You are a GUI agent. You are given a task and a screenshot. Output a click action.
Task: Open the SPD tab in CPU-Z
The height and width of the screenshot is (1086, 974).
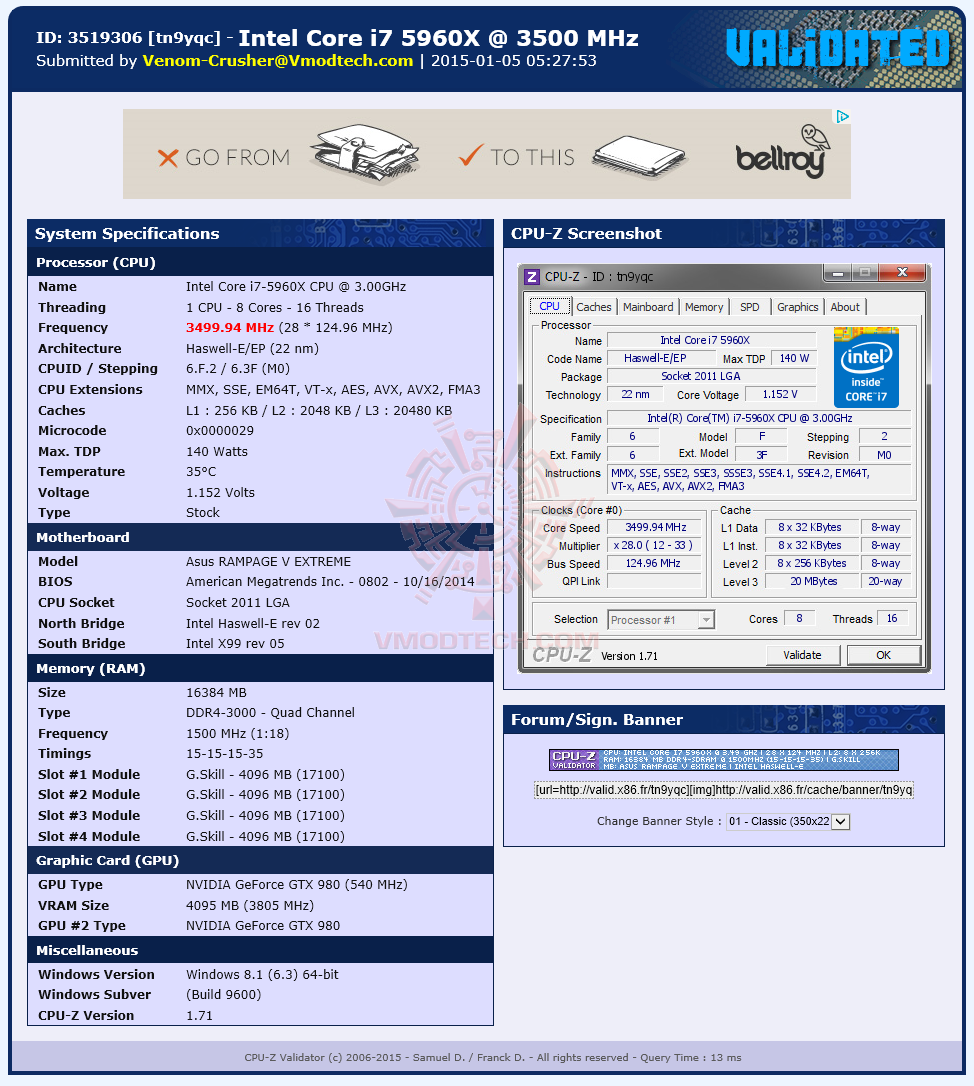tap(750, 307)
